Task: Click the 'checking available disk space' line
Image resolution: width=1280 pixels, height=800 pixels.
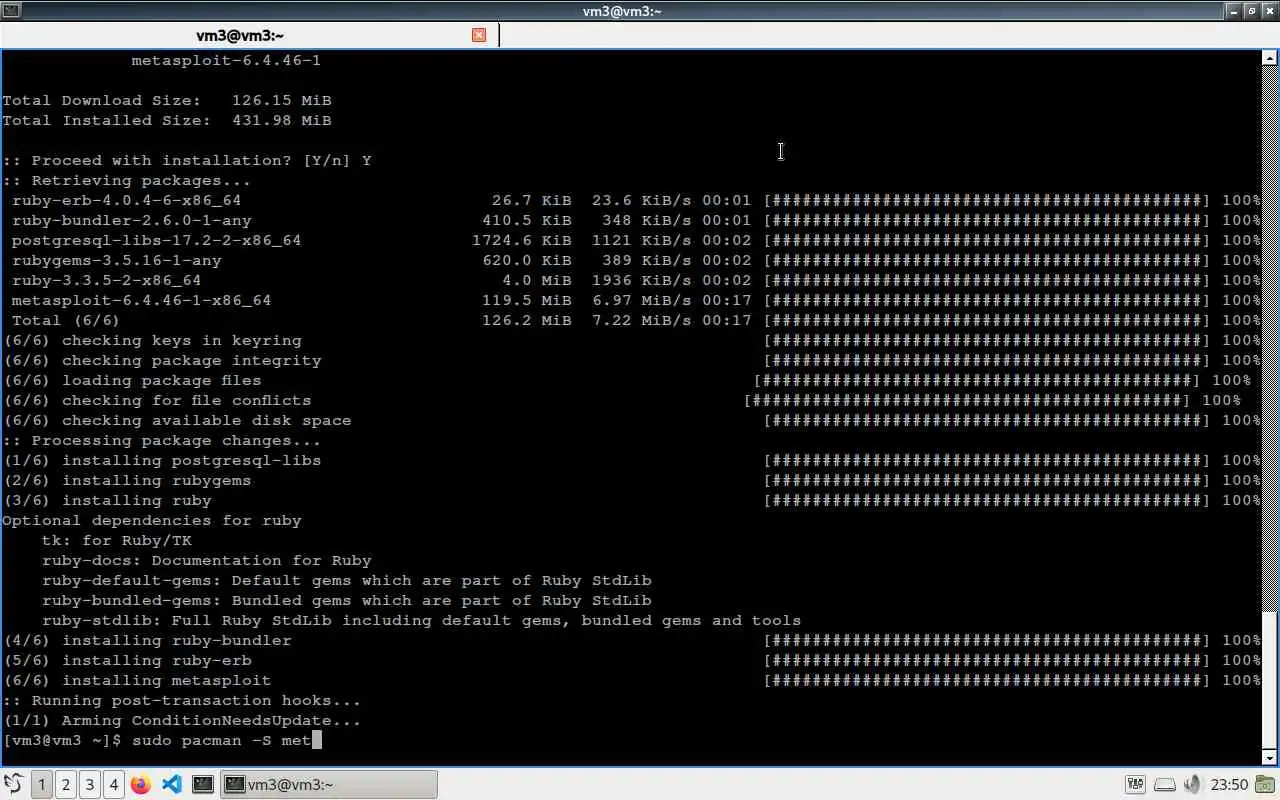Action: point(632,420)
